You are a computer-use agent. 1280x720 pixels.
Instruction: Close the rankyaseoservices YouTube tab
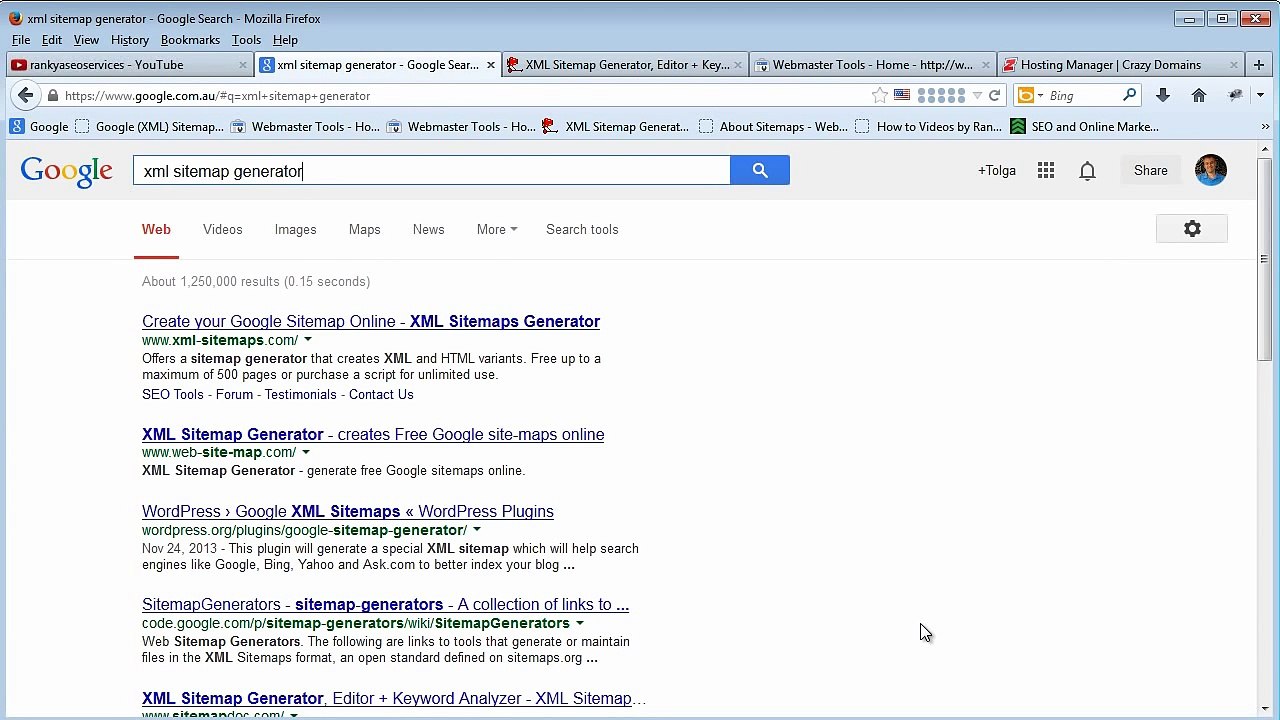[x=242, y=65]
